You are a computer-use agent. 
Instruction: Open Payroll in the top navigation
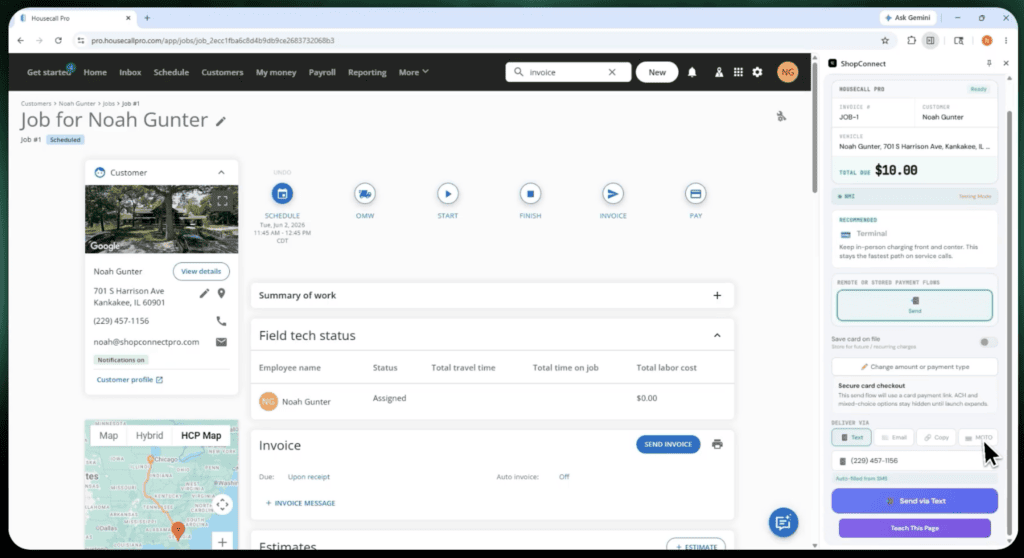click(322, 72)
